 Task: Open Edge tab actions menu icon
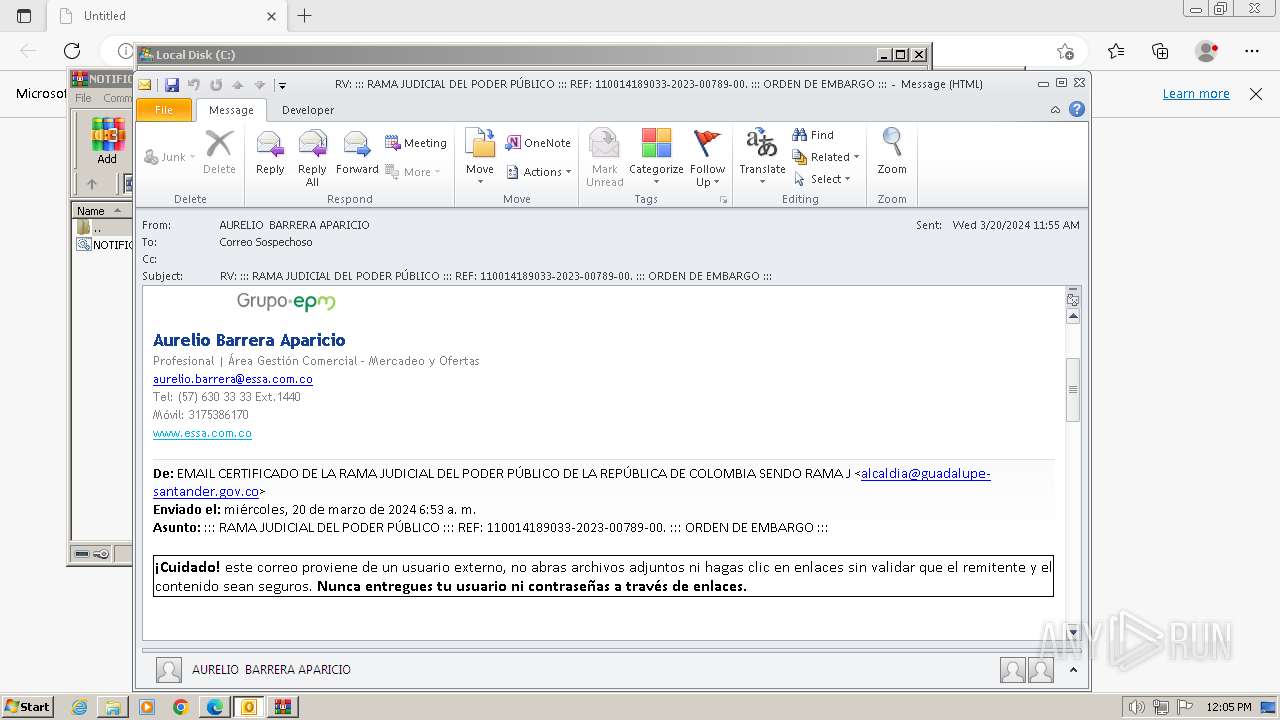24,16
